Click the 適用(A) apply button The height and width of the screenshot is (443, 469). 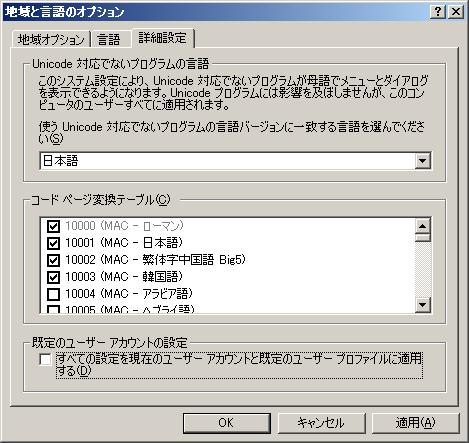click(415, 423)
